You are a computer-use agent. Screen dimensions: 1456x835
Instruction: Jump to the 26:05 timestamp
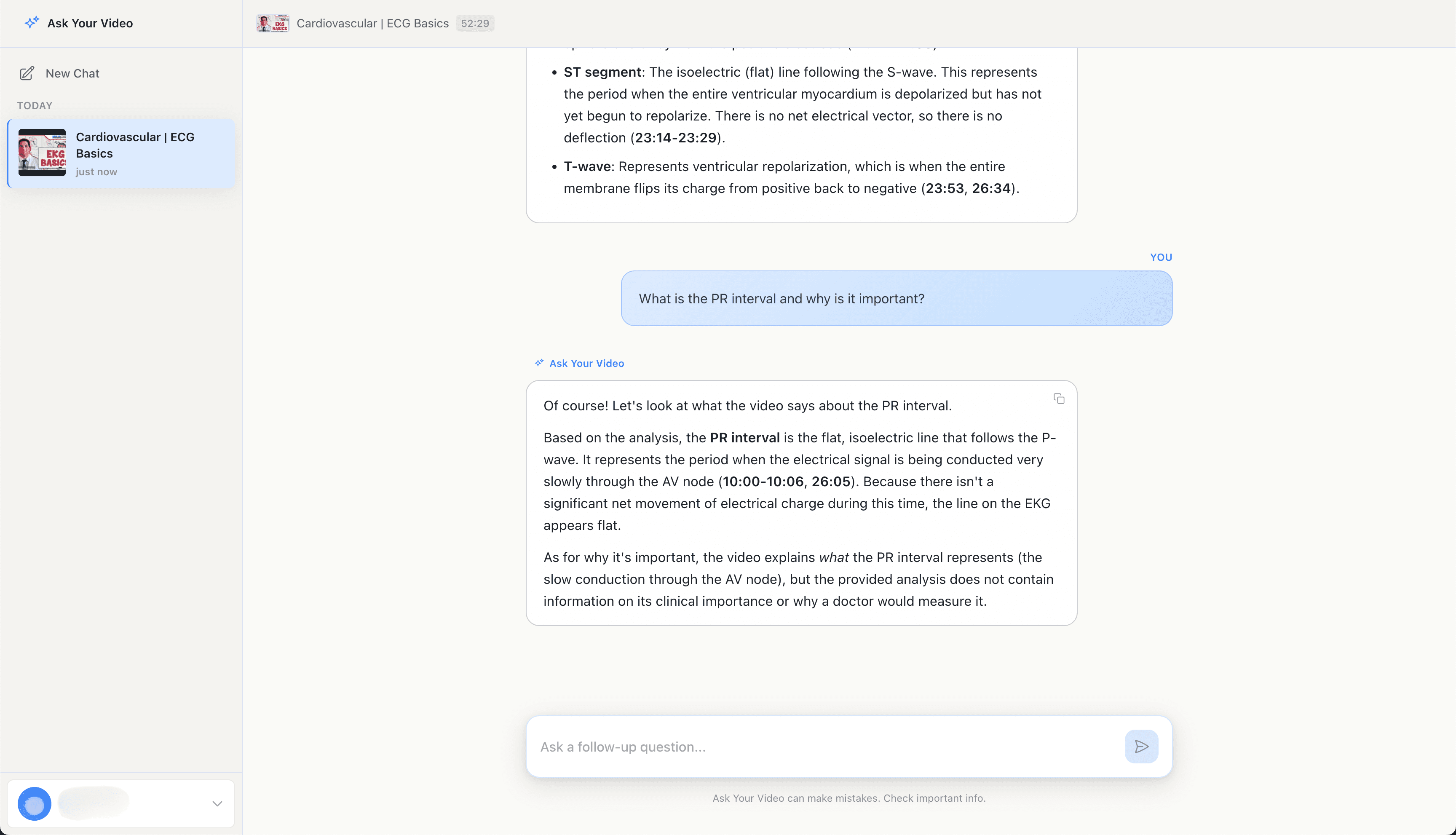(x=830, y=482)
